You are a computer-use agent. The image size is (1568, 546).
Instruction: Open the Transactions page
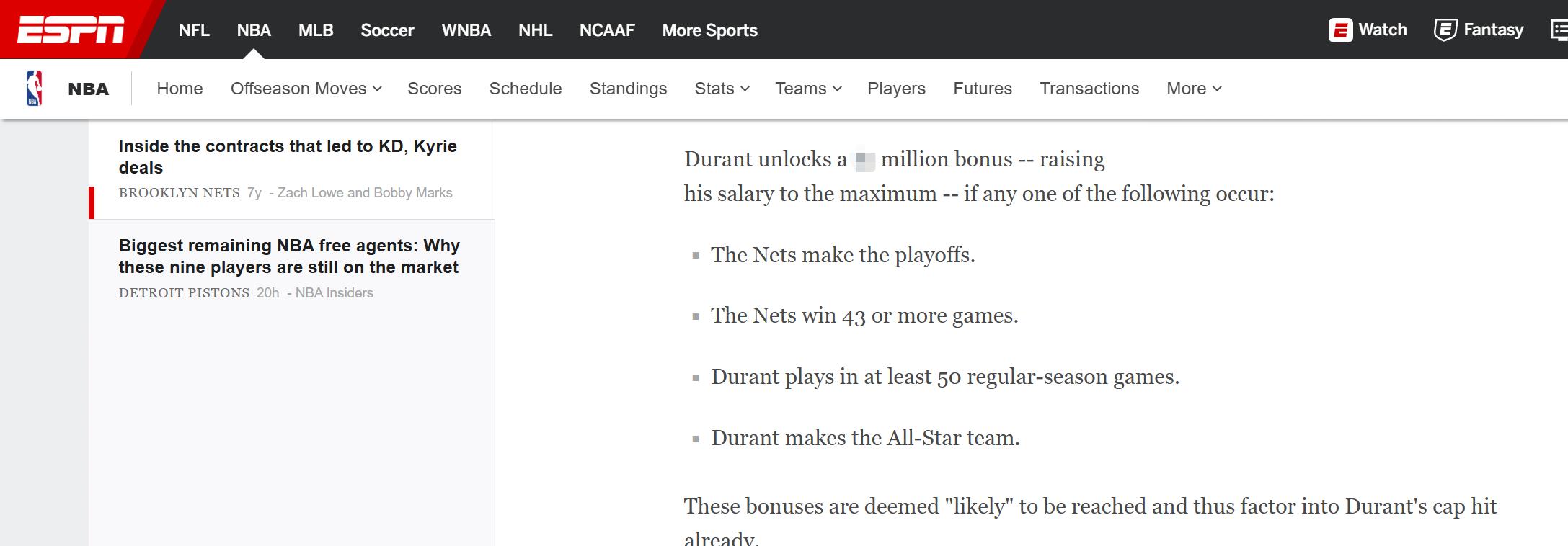pos(1089,89)
